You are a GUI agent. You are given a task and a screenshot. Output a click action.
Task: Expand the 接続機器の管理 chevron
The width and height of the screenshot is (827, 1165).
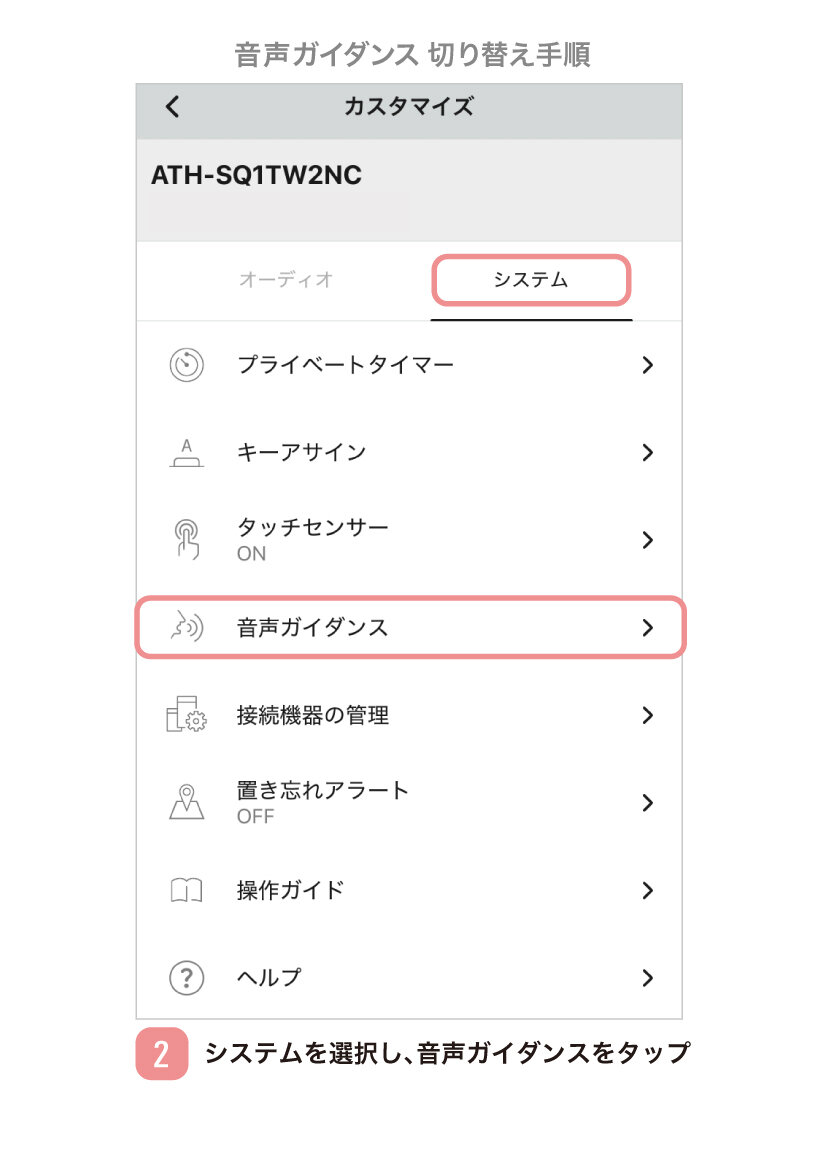[647, 715]
